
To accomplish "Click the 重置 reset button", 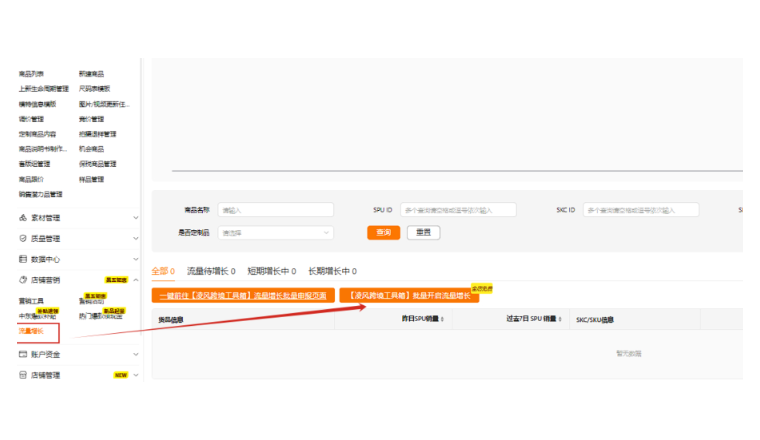I will coord(423,233).
